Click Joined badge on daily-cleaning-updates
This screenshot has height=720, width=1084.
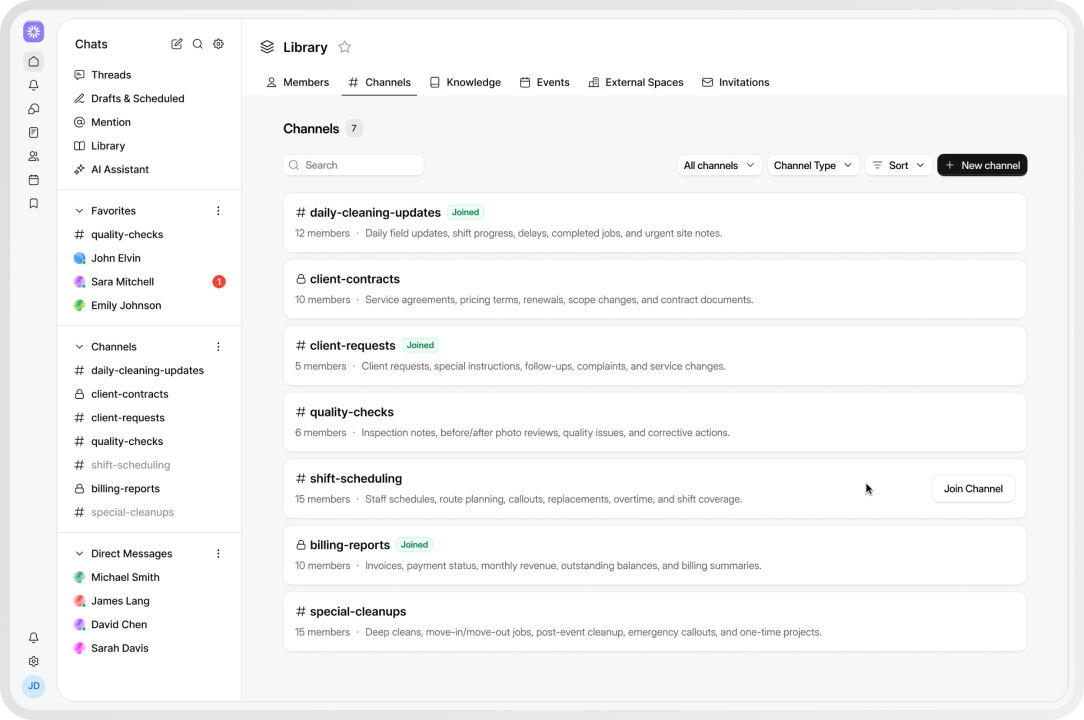pos(465,212)
